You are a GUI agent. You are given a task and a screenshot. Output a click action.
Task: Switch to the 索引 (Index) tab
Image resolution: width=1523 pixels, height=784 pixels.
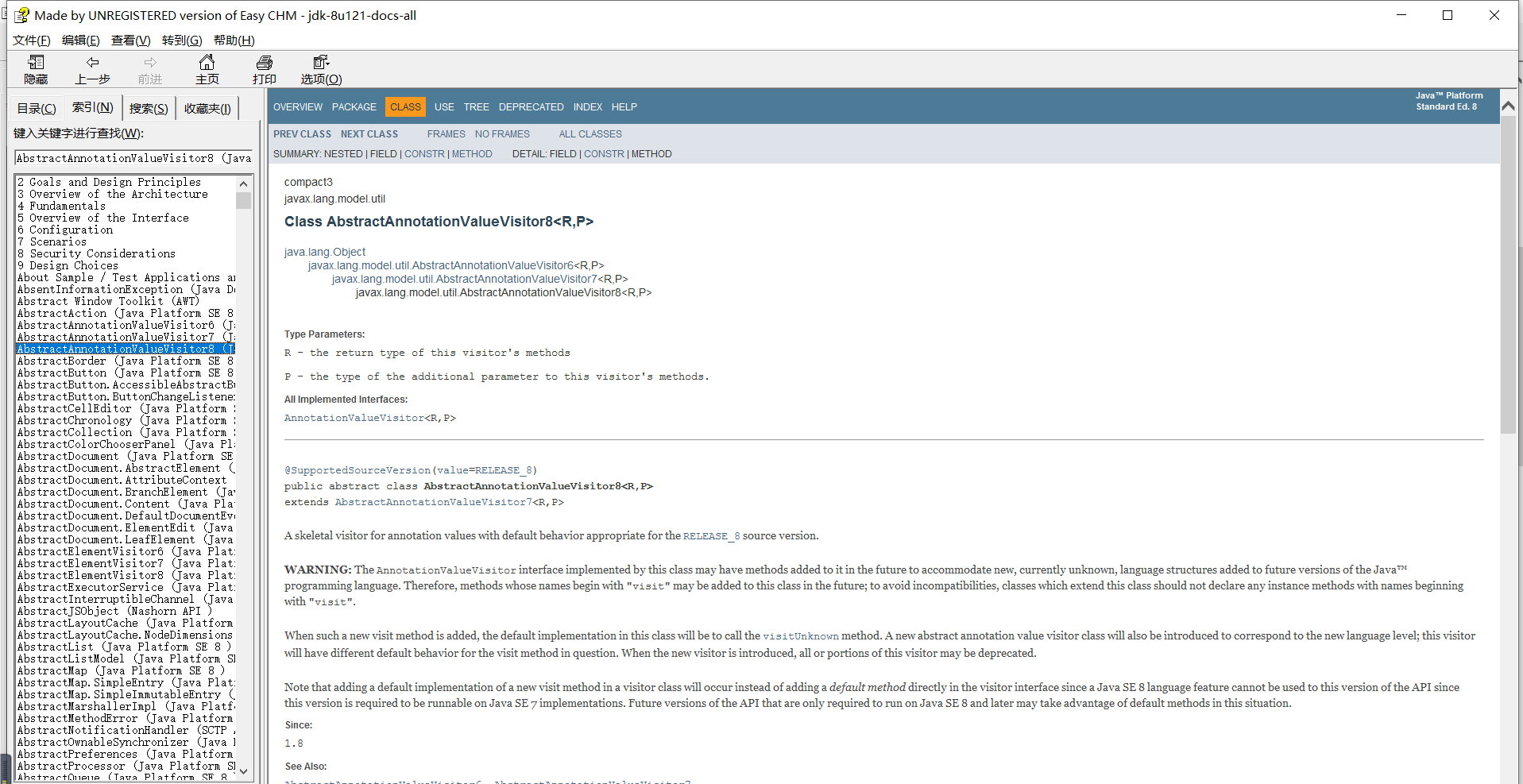pyautogui.click(x=91, y=107)
